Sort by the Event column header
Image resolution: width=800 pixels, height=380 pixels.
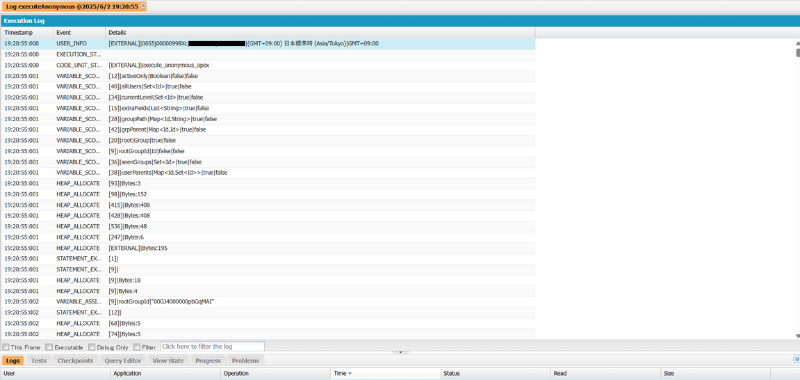(80, 33)
